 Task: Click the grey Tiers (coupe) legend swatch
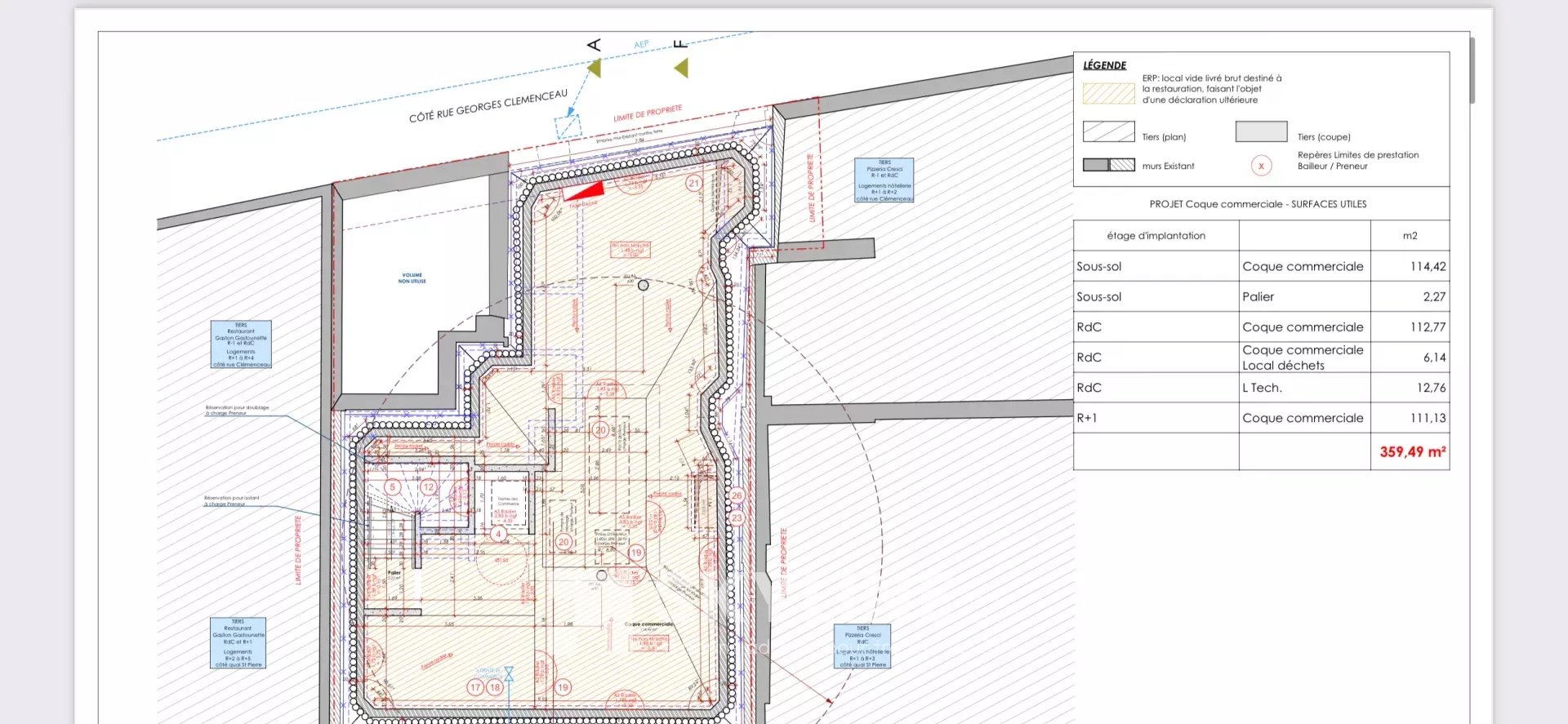click(1261, 131)
